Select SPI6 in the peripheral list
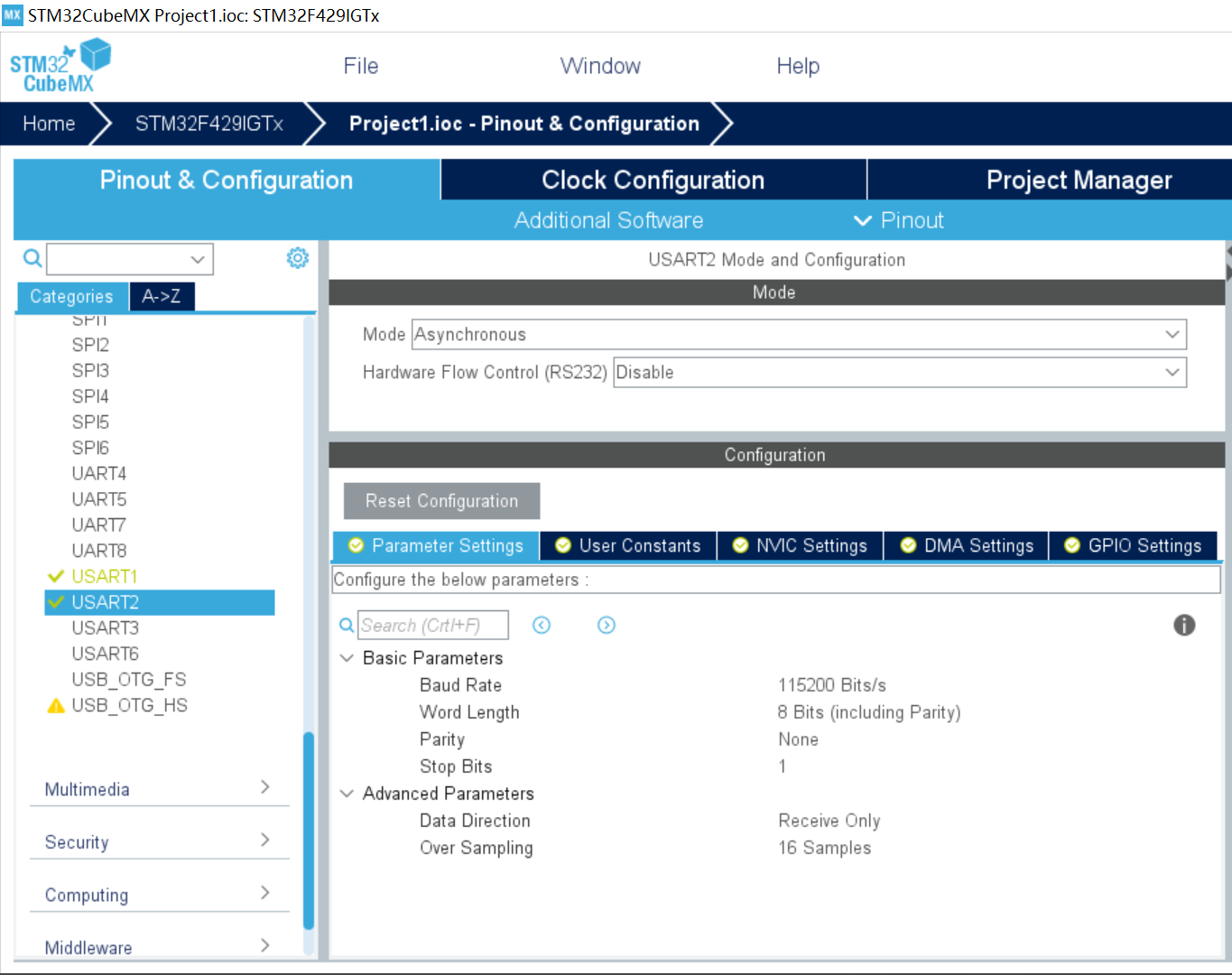This screenshot has width=1232, height=975. click(x=90, y=448)
